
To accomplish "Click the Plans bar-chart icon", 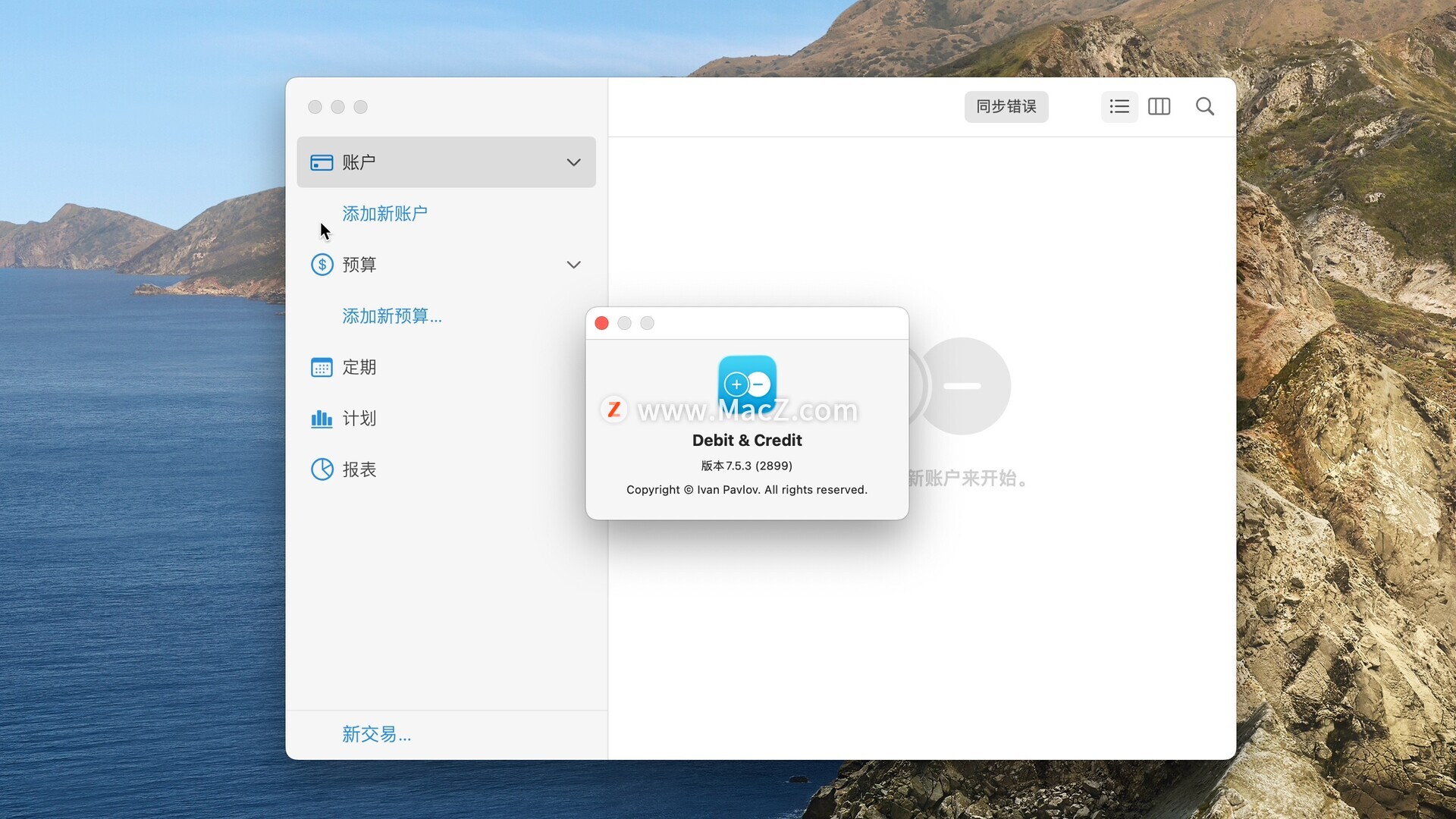I will pos(322,419).
